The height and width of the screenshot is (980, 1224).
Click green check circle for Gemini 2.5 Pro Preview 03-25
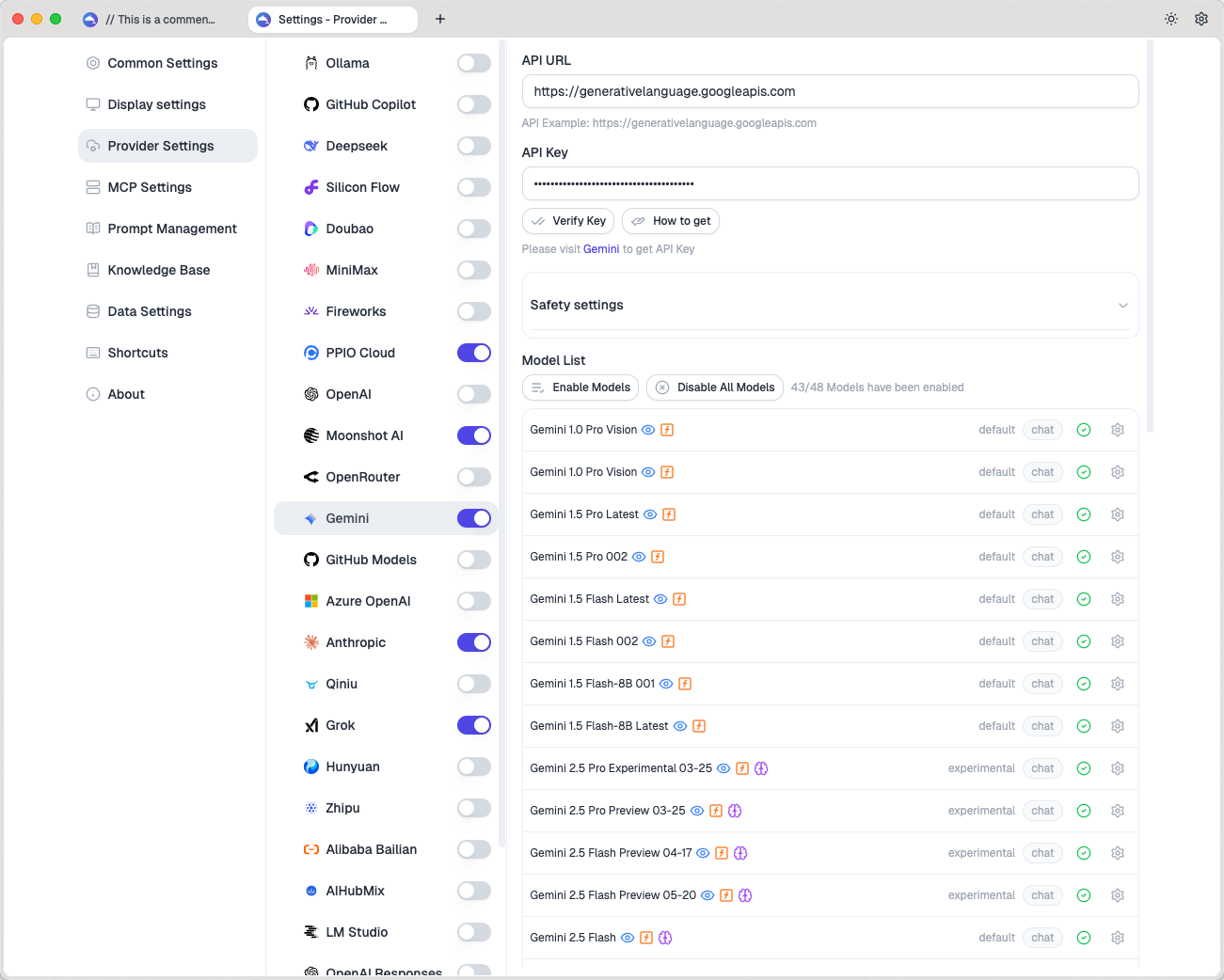click(x=1084, y=811)
